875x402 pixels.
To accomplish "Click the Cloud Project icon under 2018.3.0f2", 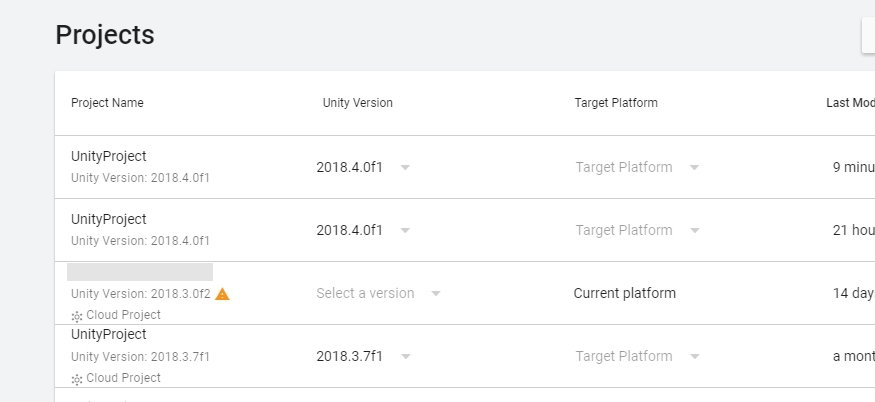I will [77, 316].
